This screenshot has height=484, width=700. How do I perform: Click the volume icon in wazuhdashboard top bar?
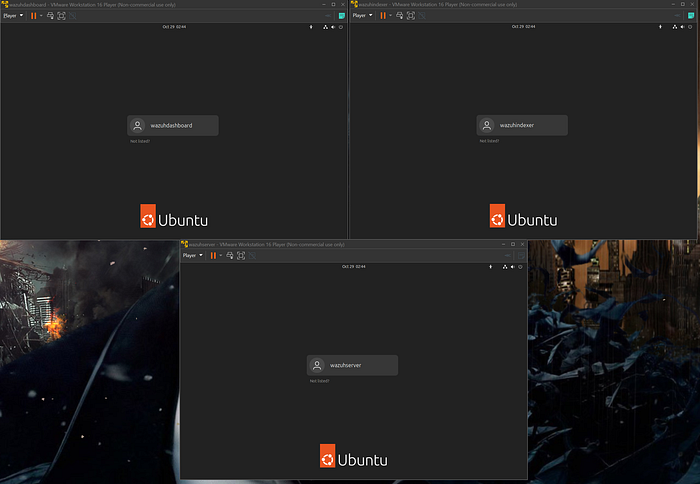[x=333, y=27]
